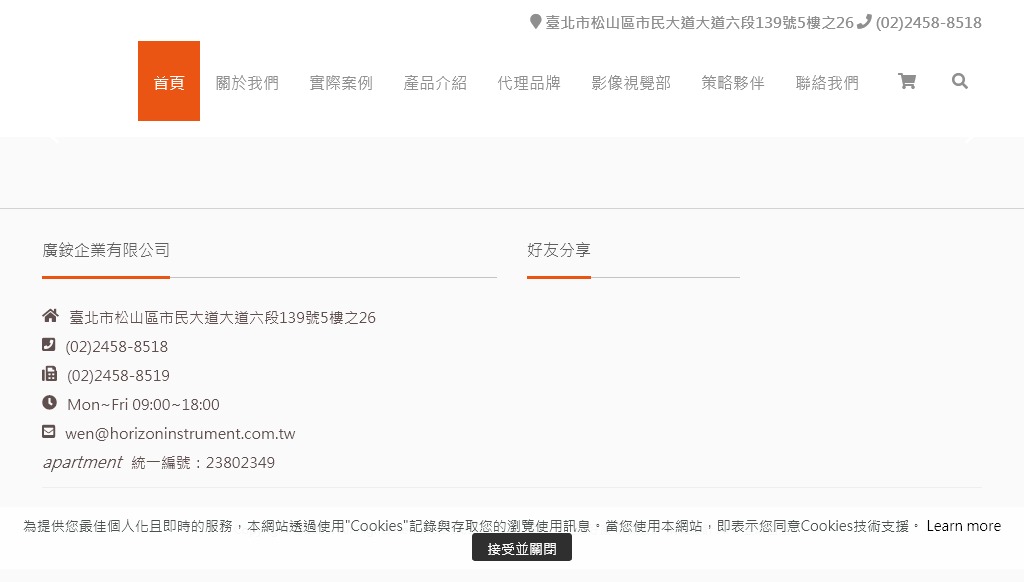Image resolution: width=1024 pixels, height=582 pixels.
Task: Click the search magnifier icon
Action: pyautogui.click(x=960, y=81)
